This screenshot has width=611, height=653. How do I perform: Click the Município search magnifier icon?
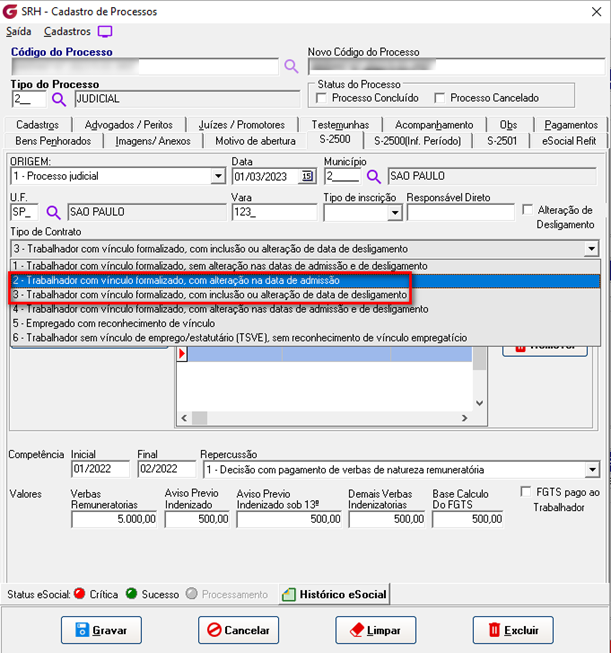click(x=374, y=177)
